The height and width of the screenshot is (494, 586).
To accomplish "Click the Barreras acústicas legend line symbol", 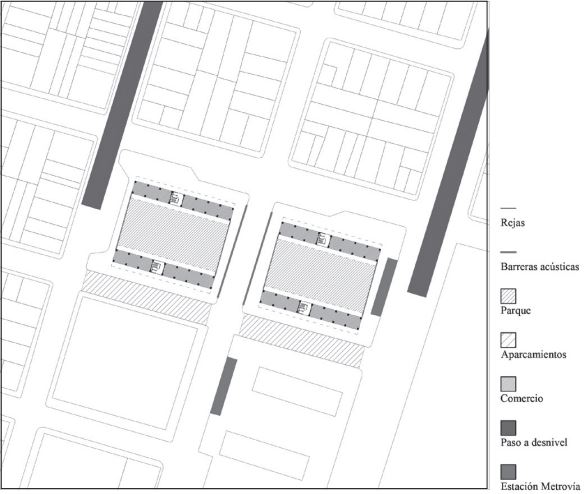I will [508, 252].
